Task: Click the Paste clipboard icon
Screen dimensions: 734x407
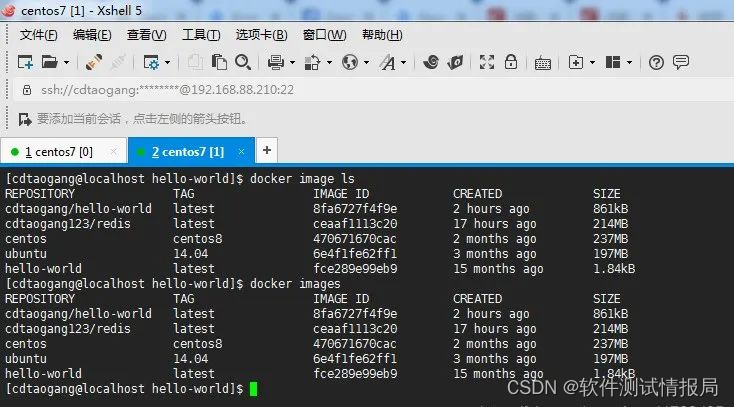Action: pos(219,62)
